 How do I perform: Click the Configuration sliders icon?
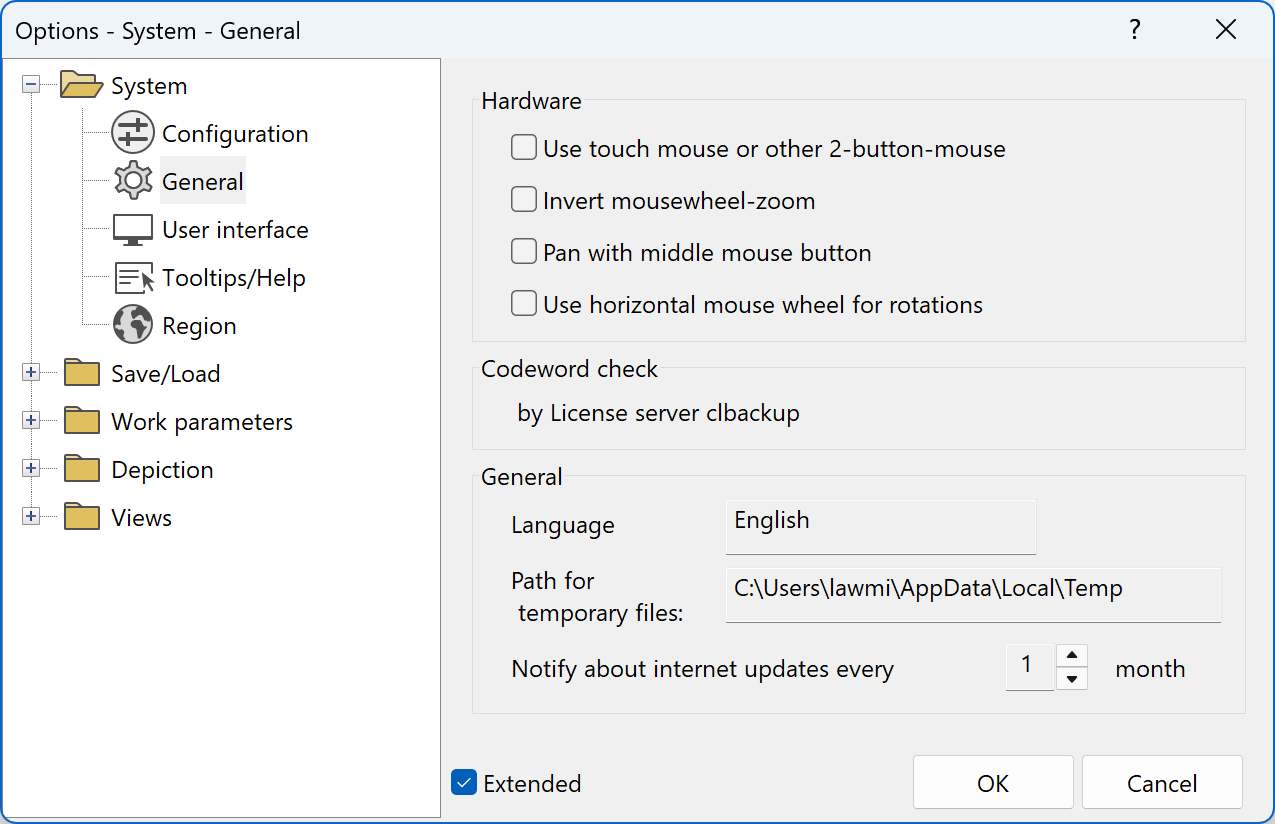(133, 134)
